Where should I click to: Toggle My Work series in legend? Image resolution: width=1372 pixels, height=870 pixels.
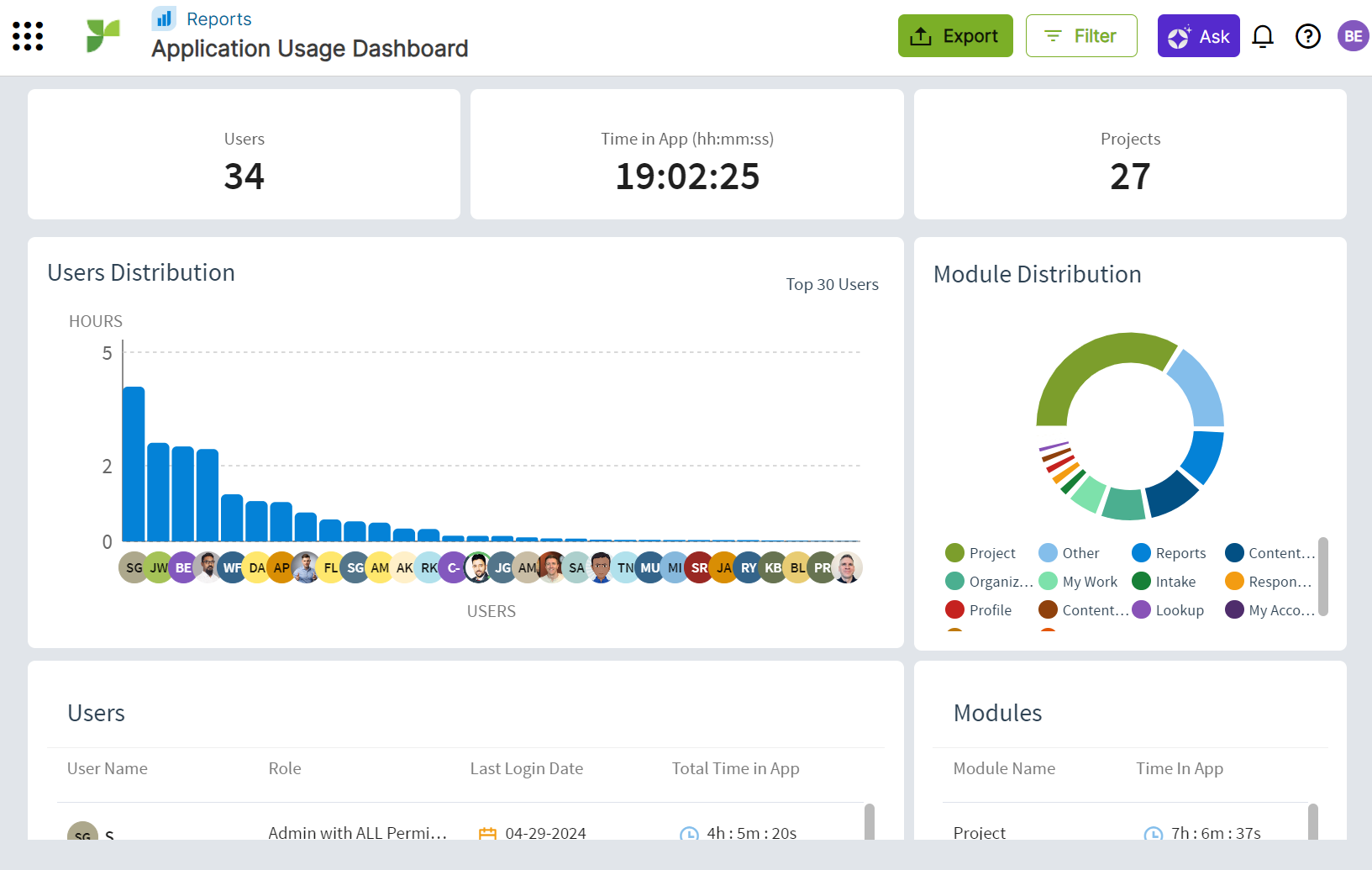click(x=1079, y=582)
